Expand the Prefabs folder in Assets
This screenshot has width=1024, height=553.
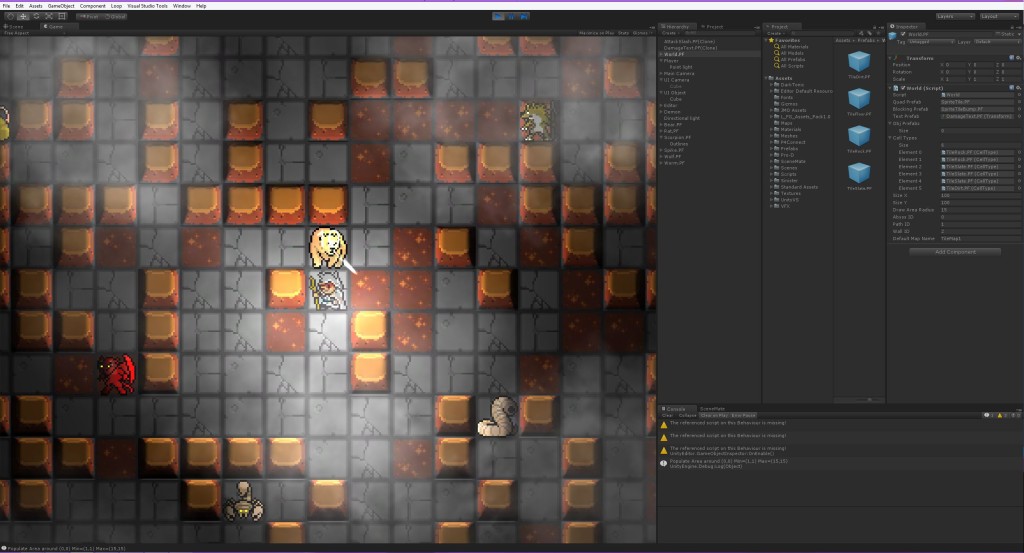771,148
